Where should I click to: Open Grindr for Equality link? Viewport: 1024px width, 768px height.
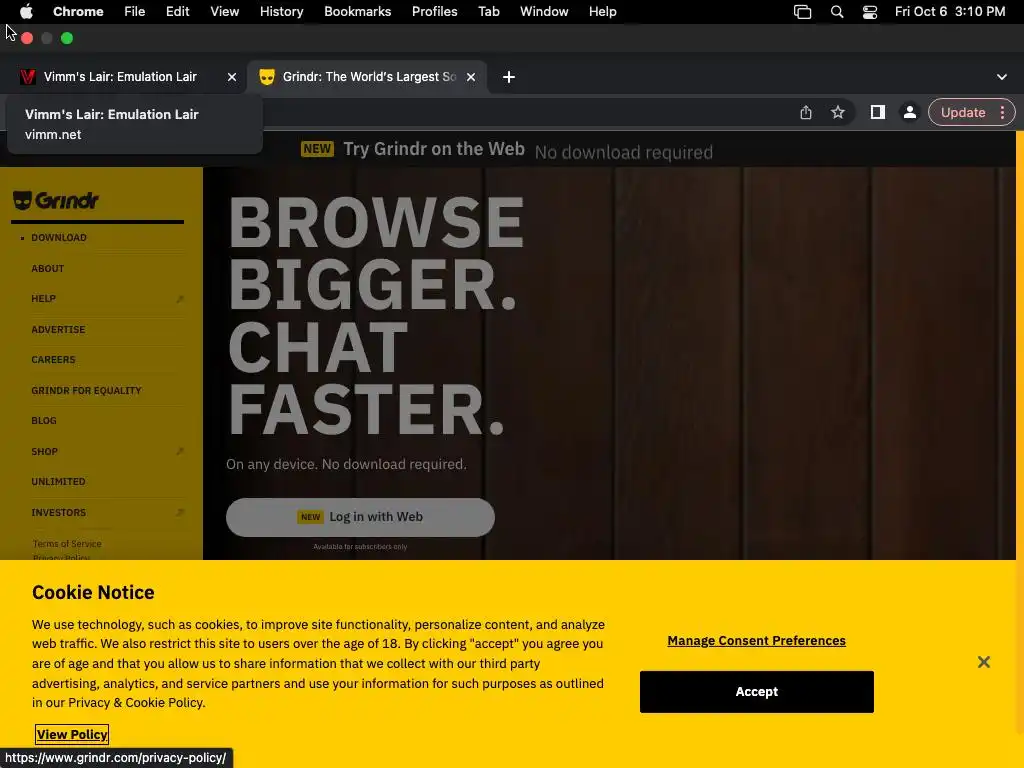point(86,391)
